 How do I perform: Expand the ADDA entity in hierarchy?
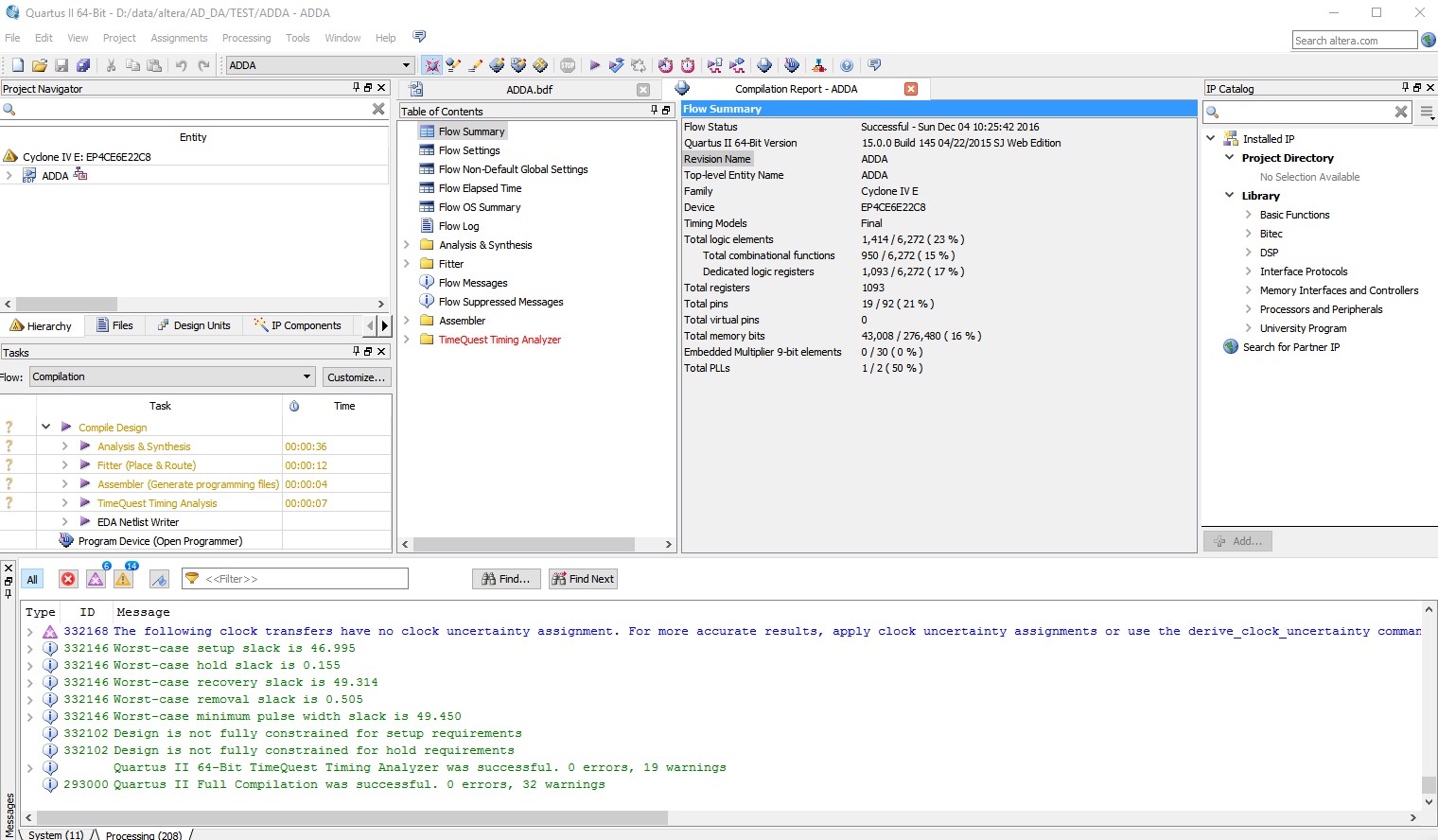9,175
